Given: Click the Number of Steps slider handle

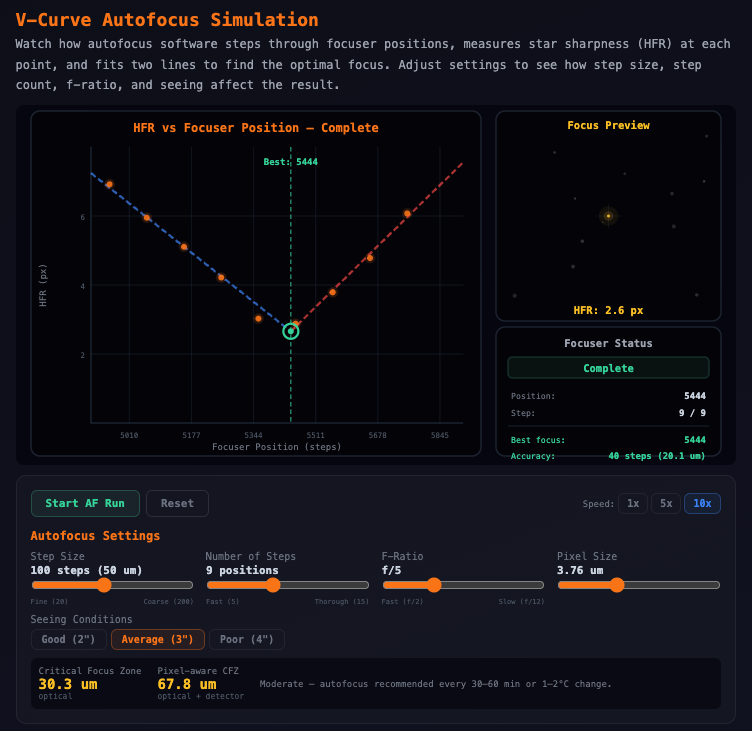Looking at the screenshot, I should click(x=272, y=585).
